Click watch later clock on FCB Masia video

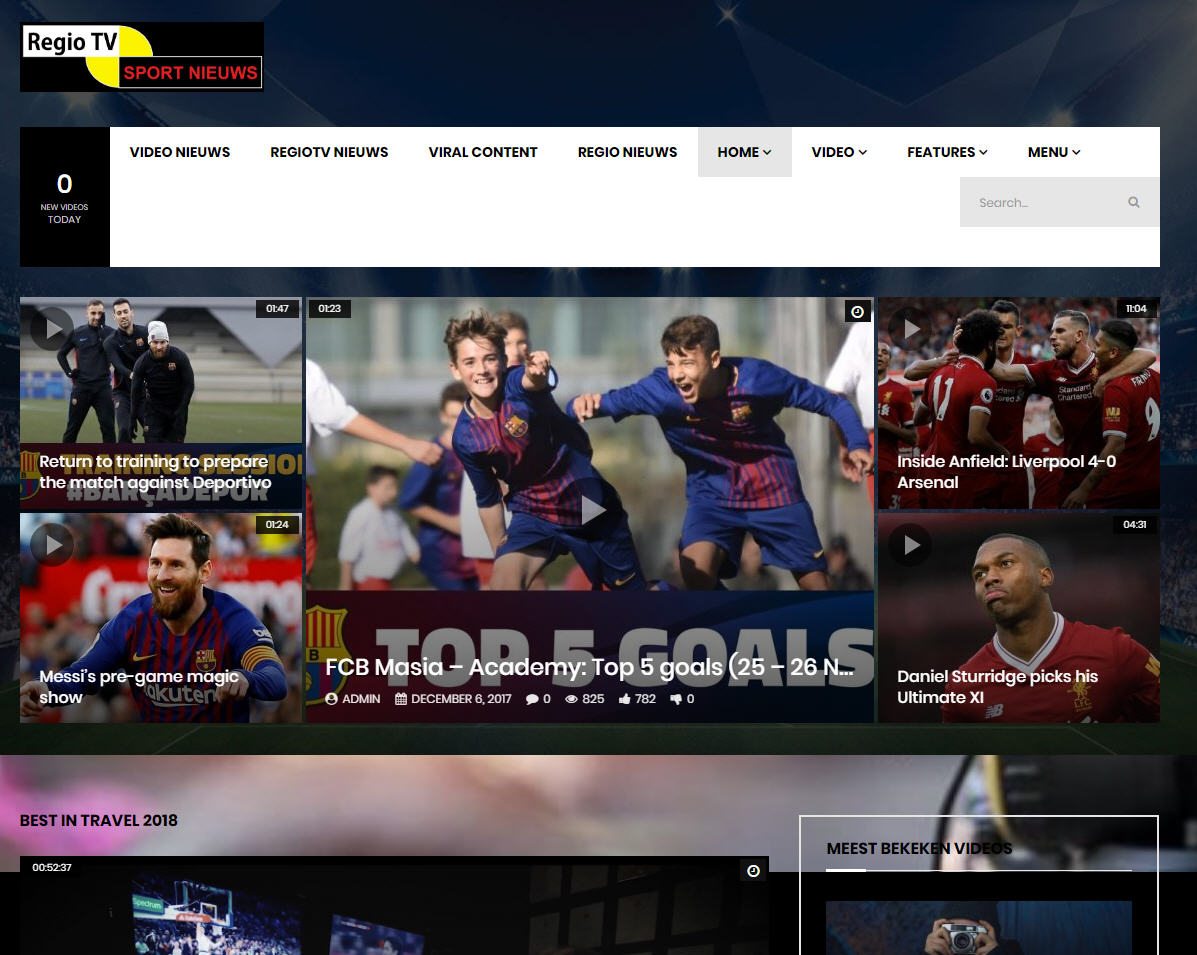857,311
